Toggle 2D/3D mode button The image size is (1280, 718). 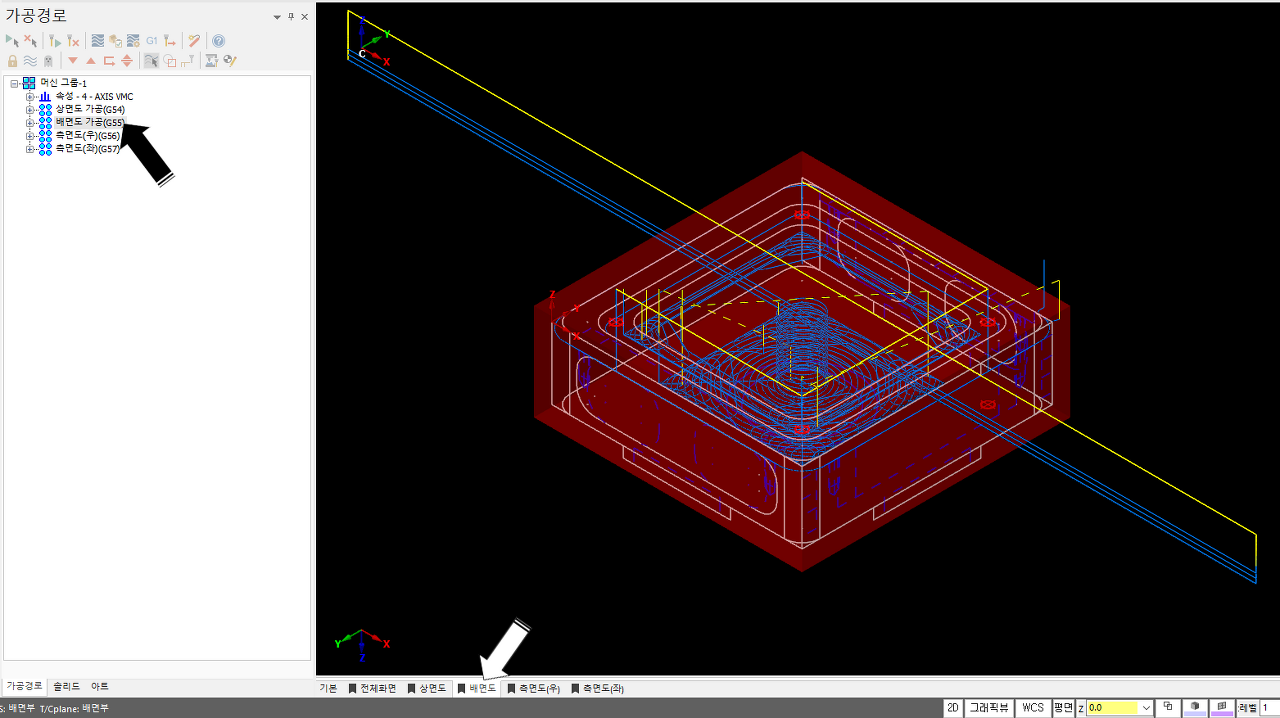coord(953,707)
